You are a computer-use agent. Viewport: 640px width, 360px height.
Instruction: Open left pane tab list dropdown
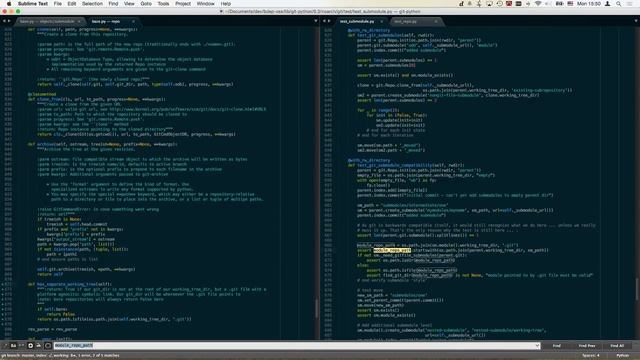click(316, 21)
